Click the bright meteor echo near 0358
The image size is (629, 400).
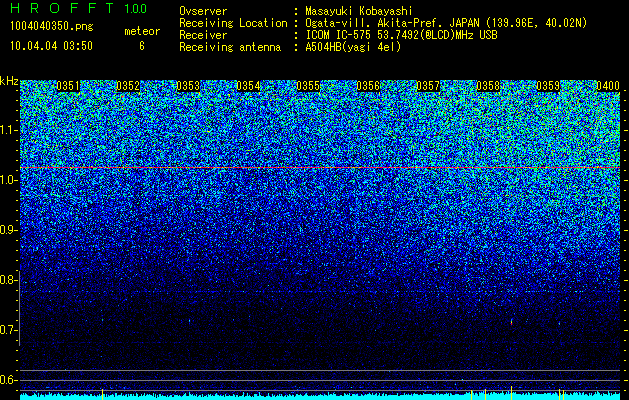(511, 321)
